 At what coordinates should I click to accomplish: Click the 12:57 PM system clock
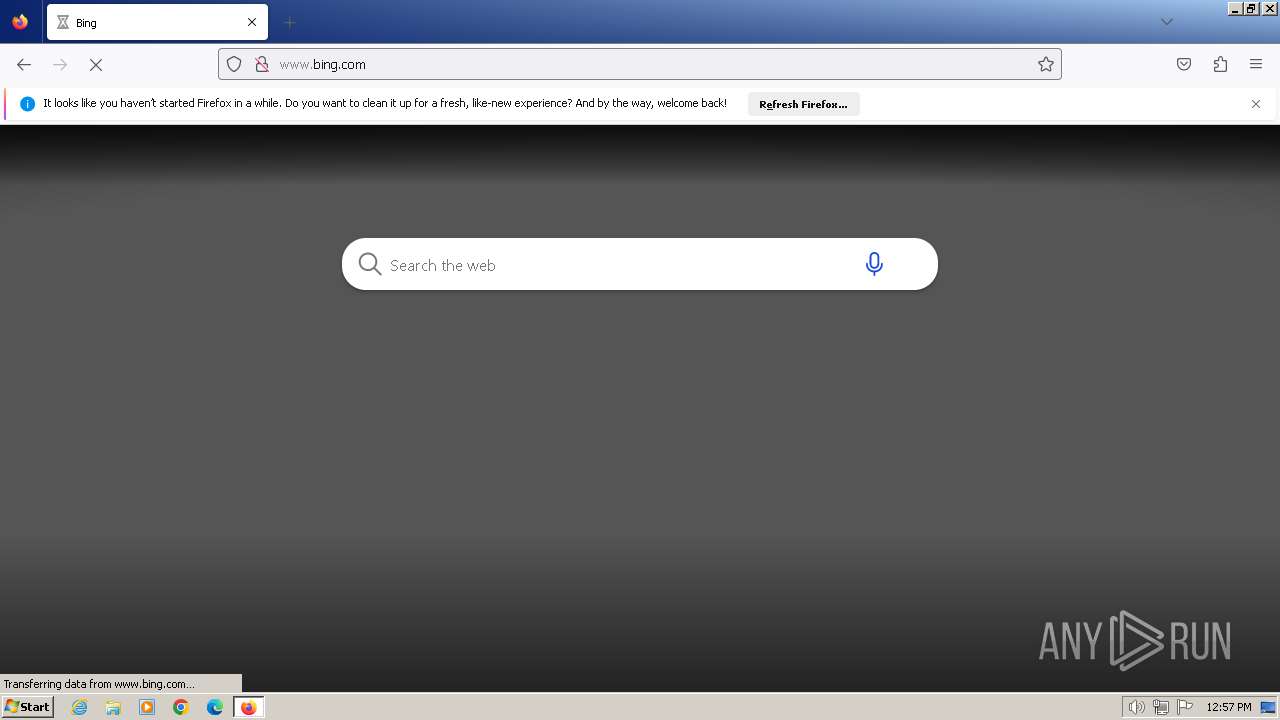(1228, 707)
